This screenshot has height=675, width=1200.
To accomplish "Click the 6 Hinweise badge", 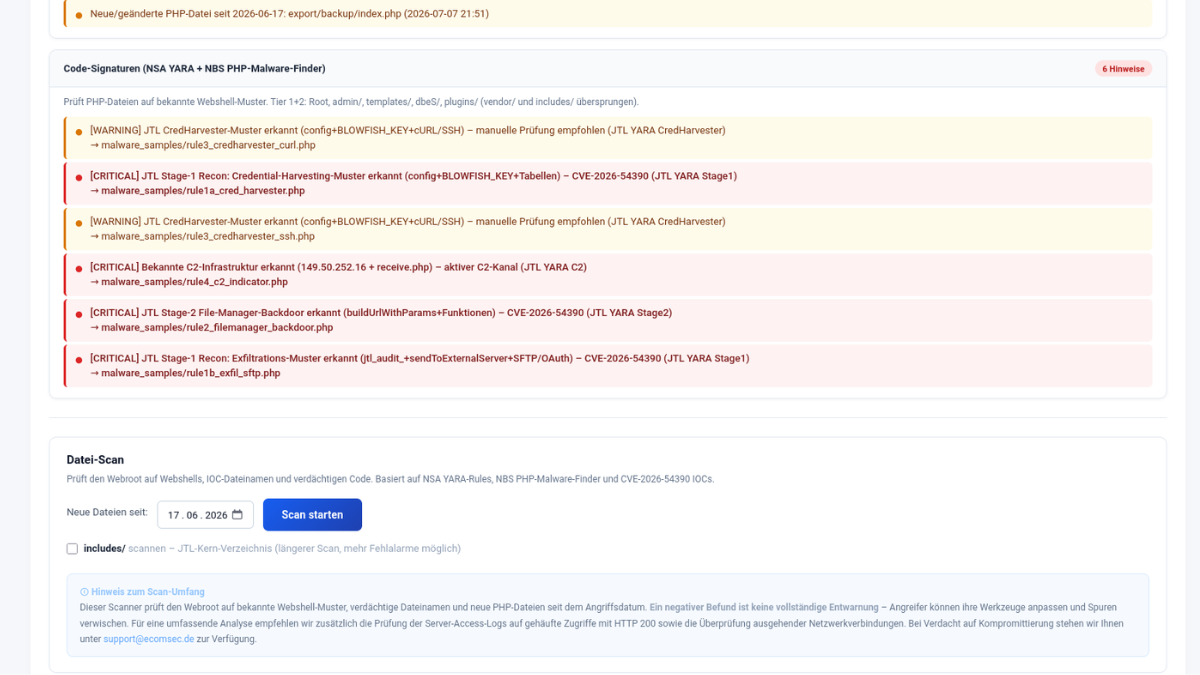I will (1123, 69).
